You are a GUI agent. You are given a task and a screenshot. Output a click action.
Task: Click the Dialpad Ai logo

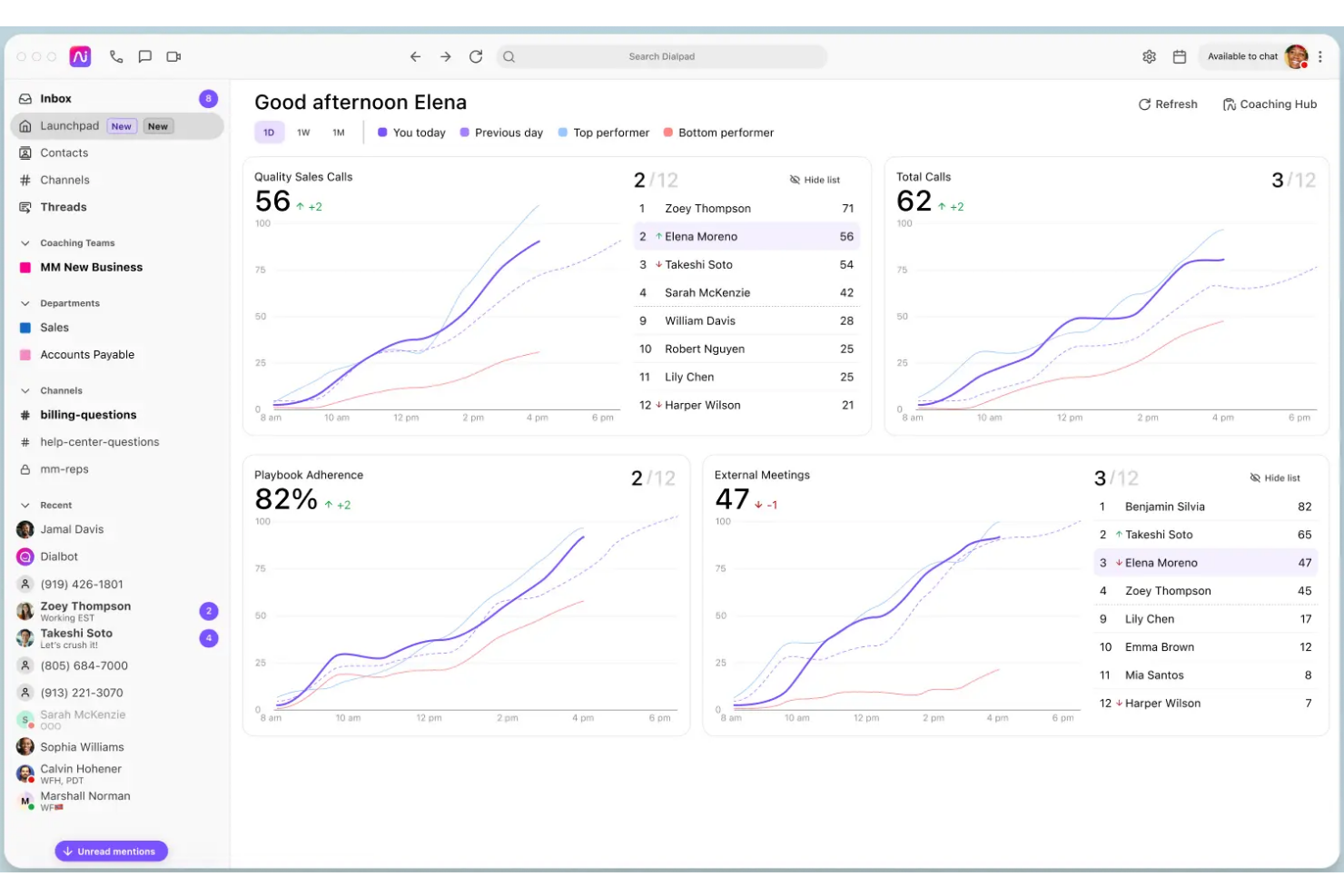click(80, 56)
